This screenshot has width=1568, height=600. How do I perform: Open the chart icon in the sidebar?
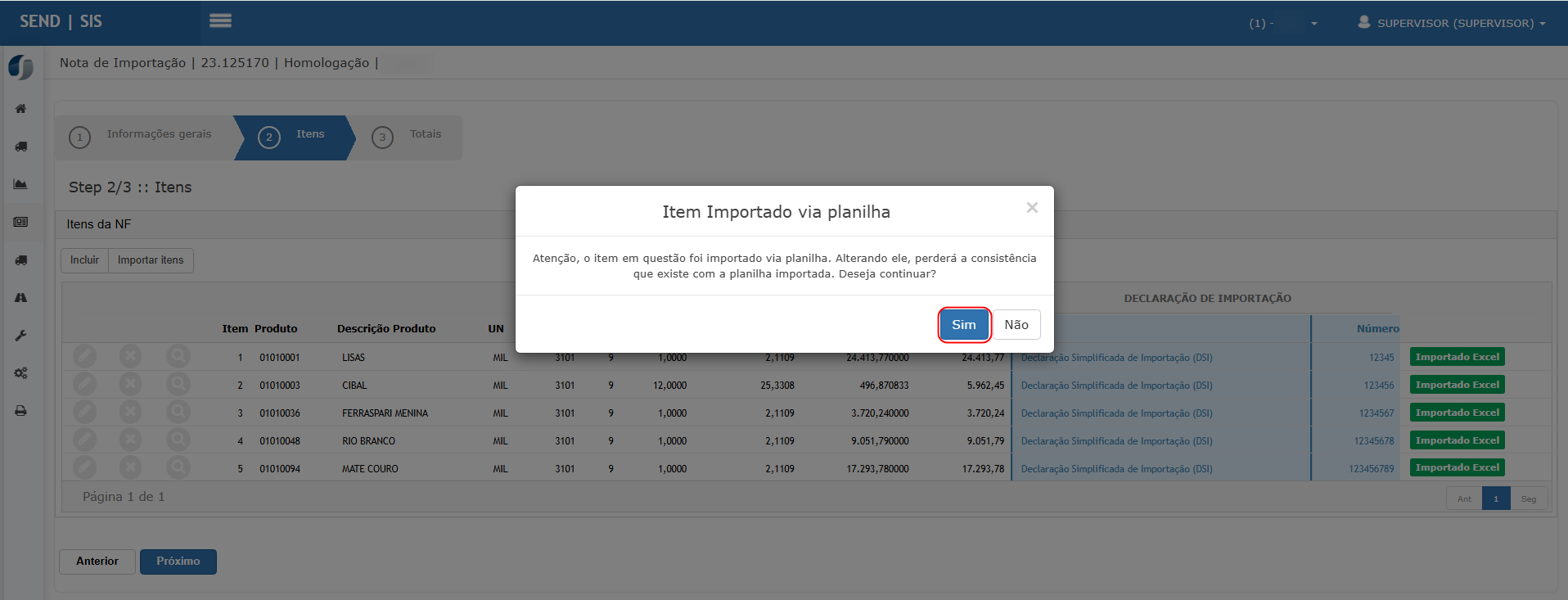point(20,184)
